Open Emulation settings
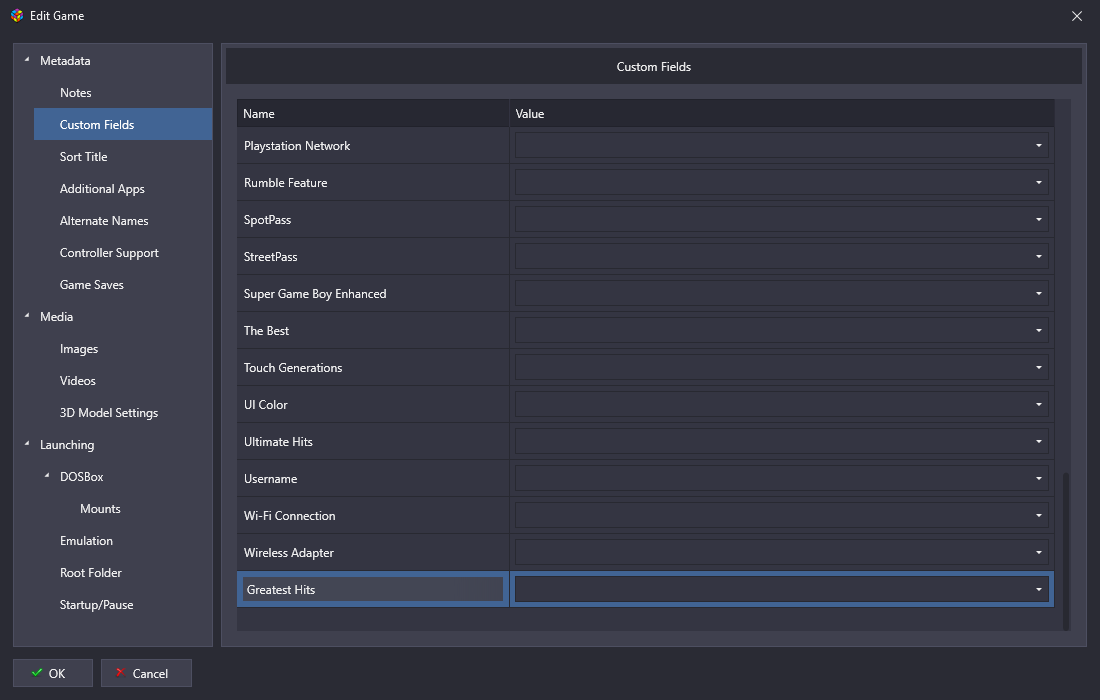This screenshot has width=1100, height=700. coord(86,541)
